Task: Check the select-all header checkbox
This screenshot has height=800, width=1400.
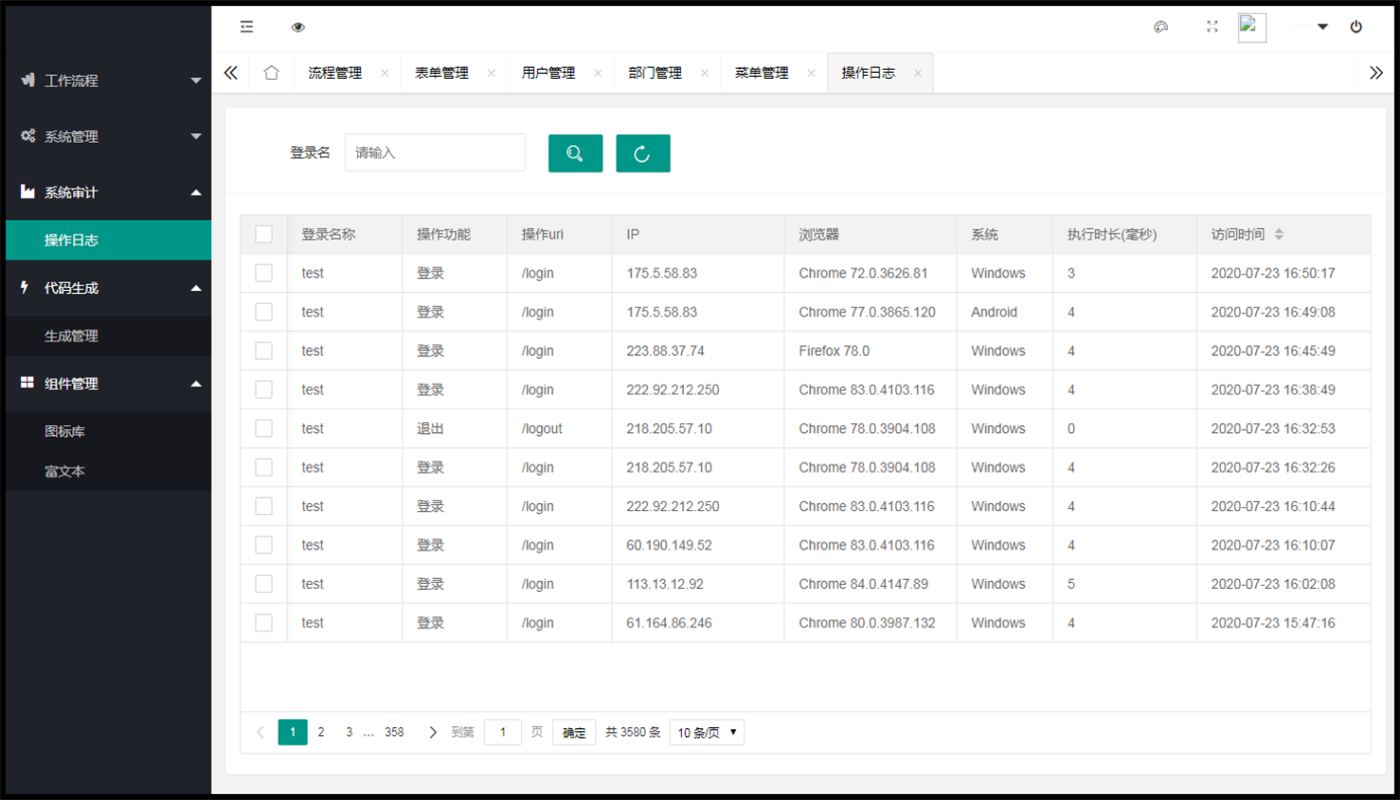Action: [264, 234]
